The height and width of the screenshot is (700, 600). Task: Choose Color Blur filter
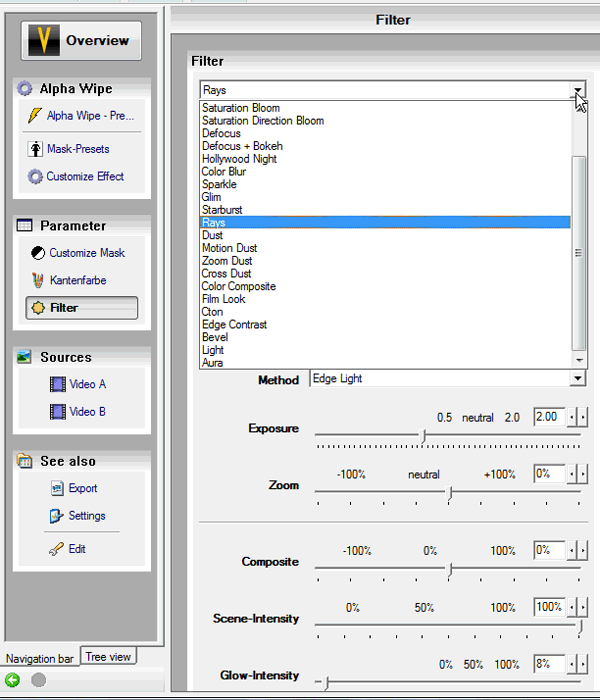click(224, 172)
